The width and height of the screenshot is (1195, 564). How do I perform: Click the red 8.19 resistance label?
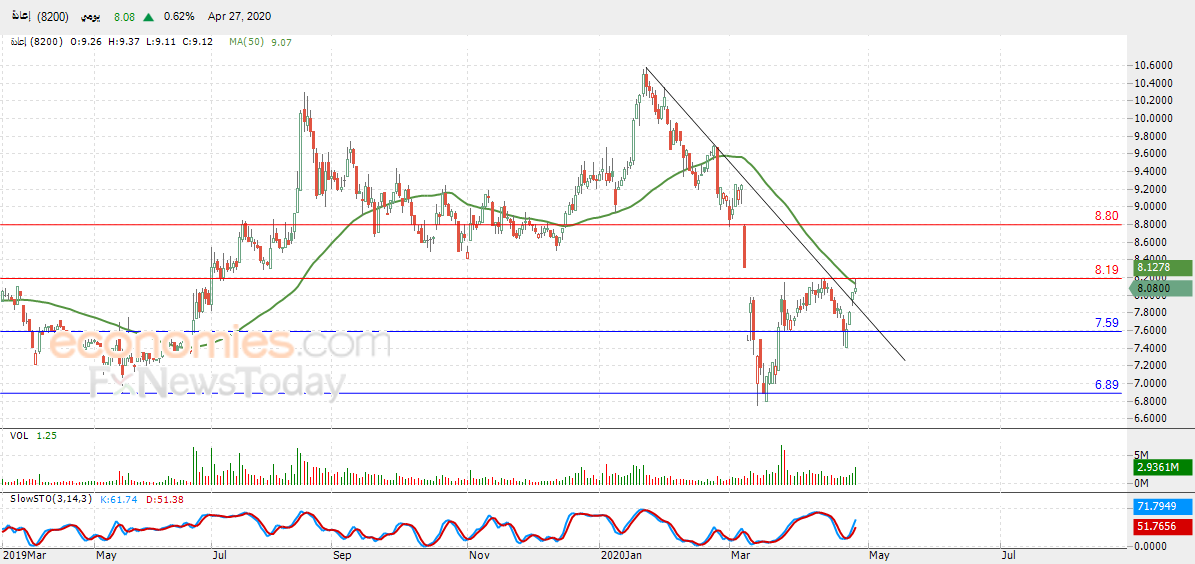[x=1106, y=270]
